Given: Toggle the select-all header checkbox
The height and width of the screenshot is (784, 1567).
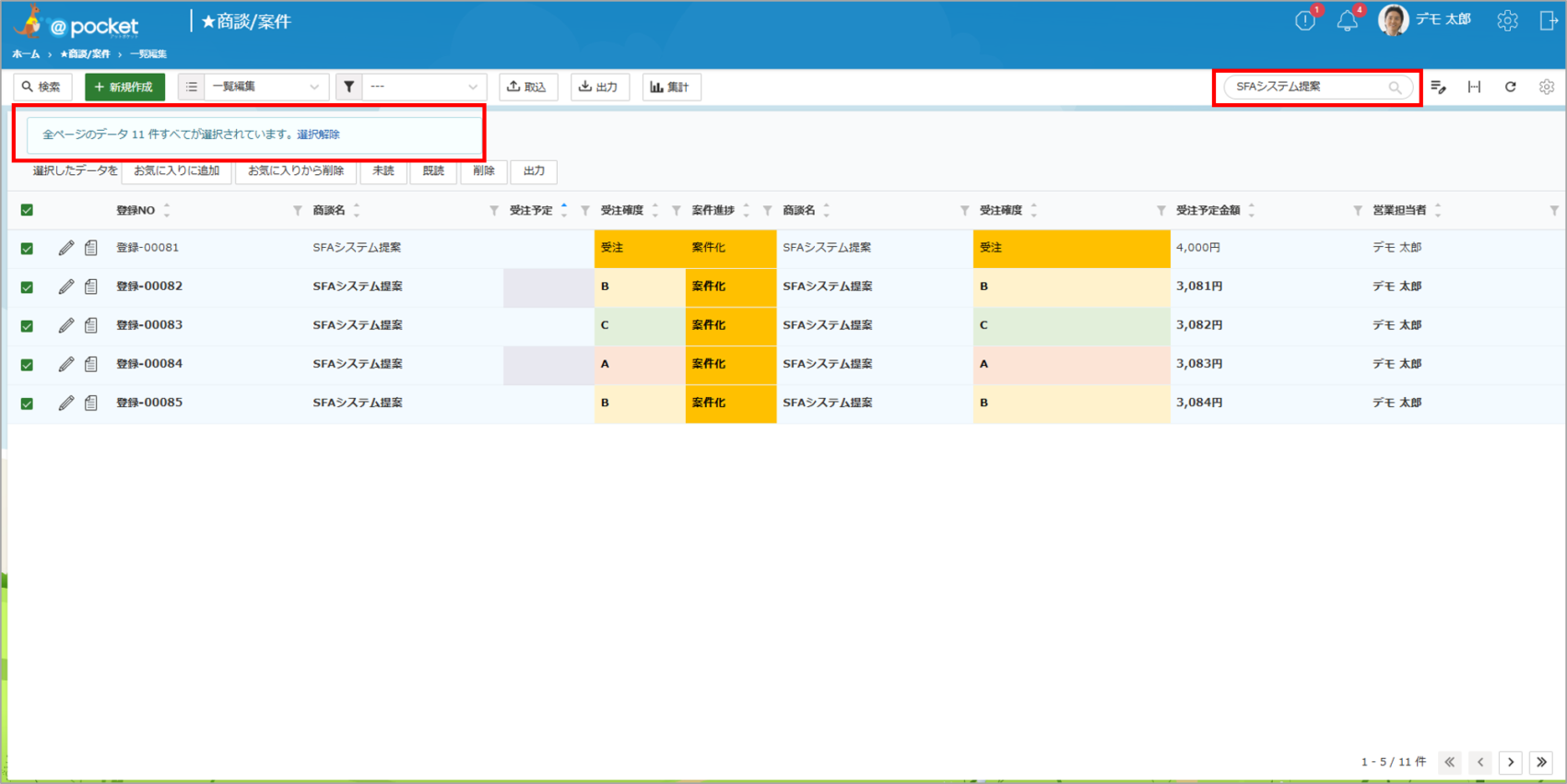Looking at the screenshot, I should point(27,210).
